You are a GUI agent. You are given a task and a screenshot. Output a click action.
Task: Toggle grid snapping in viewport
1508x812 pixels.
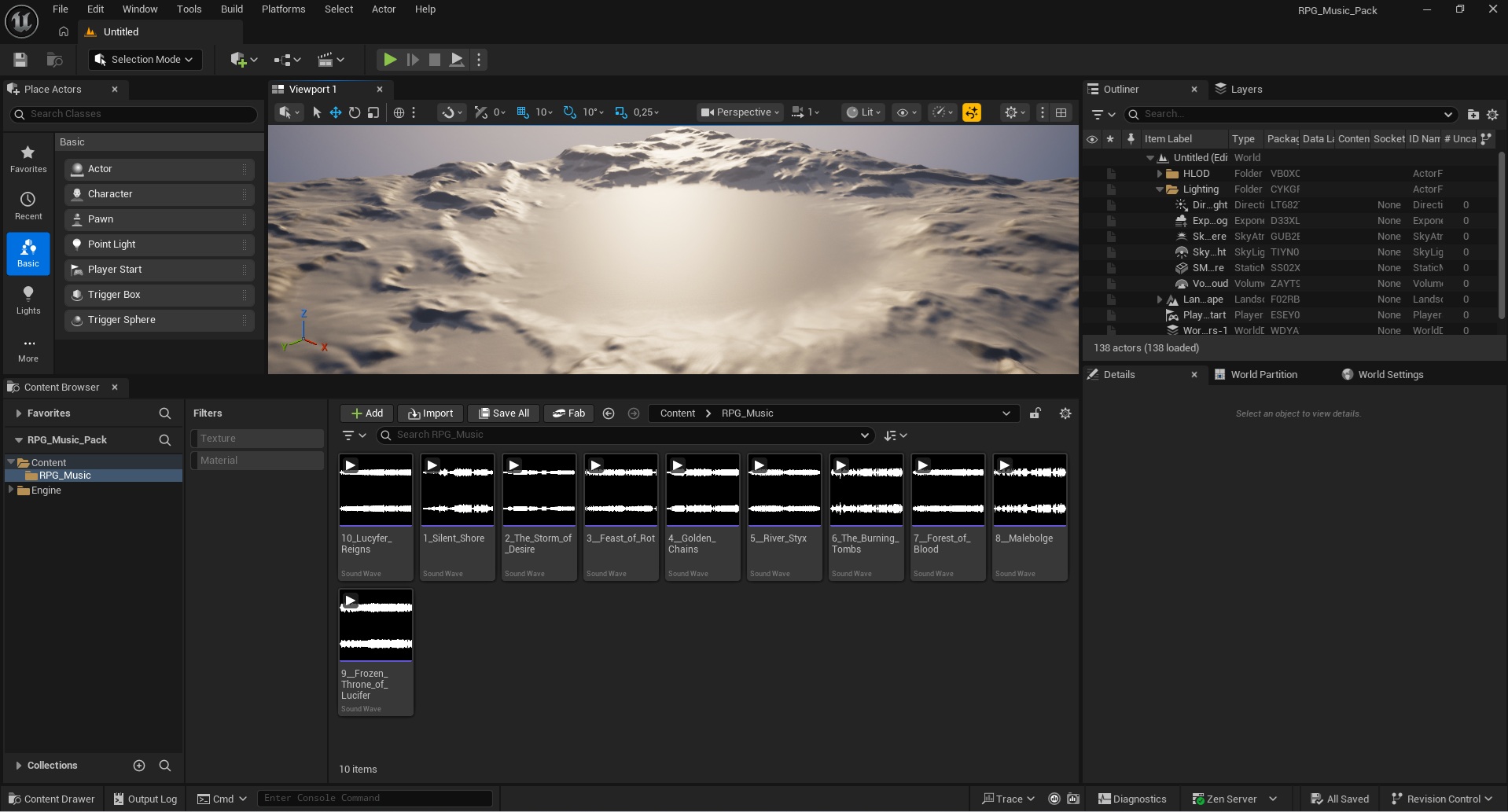523,112
